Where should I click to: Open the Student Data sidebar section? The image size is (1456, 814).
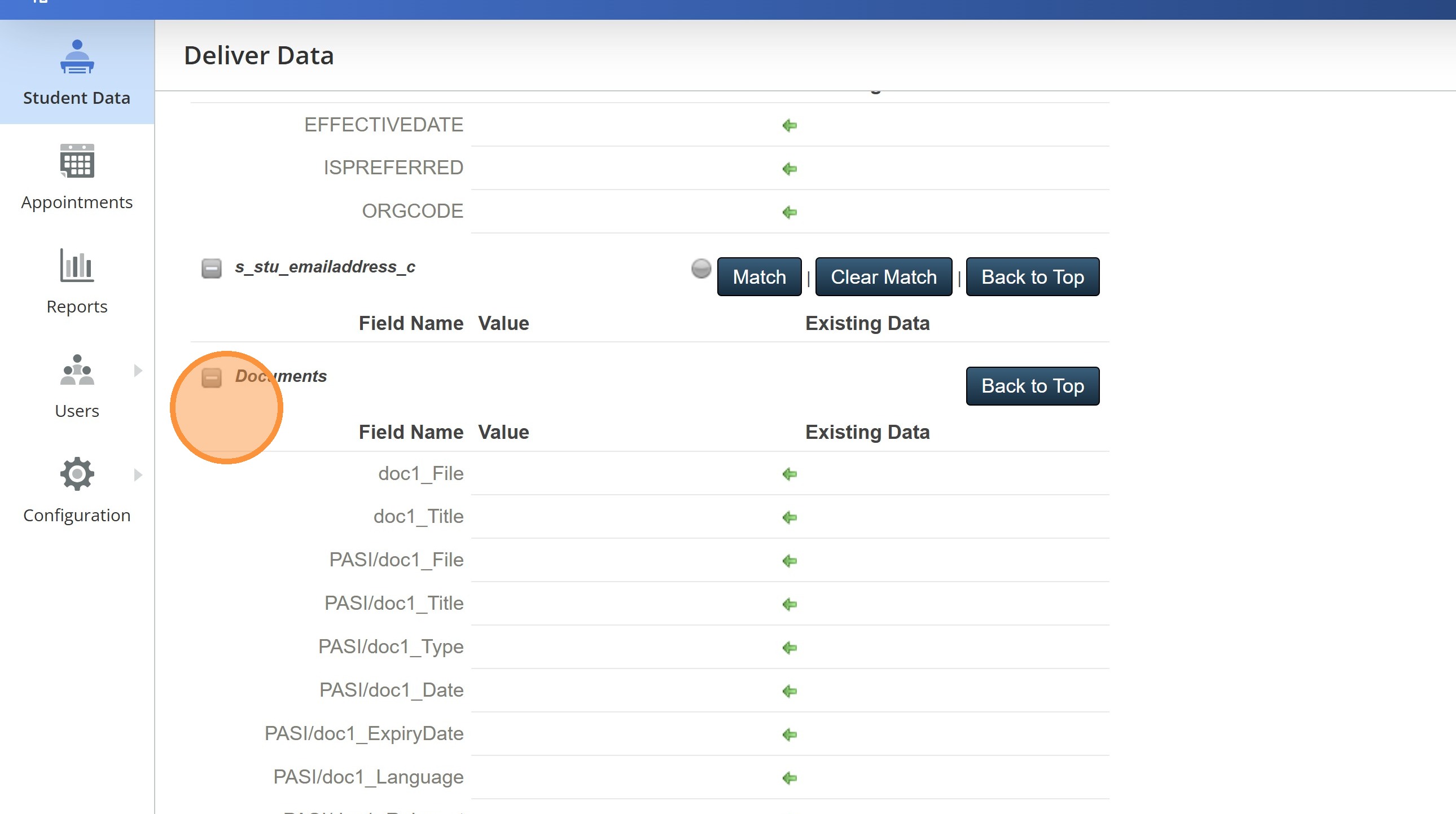point(77,72)
